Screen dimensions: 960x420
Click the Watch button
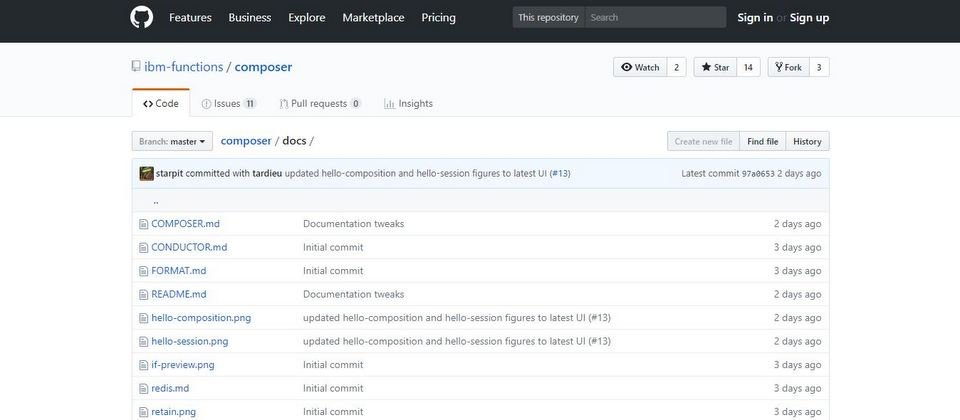[640, 67]
